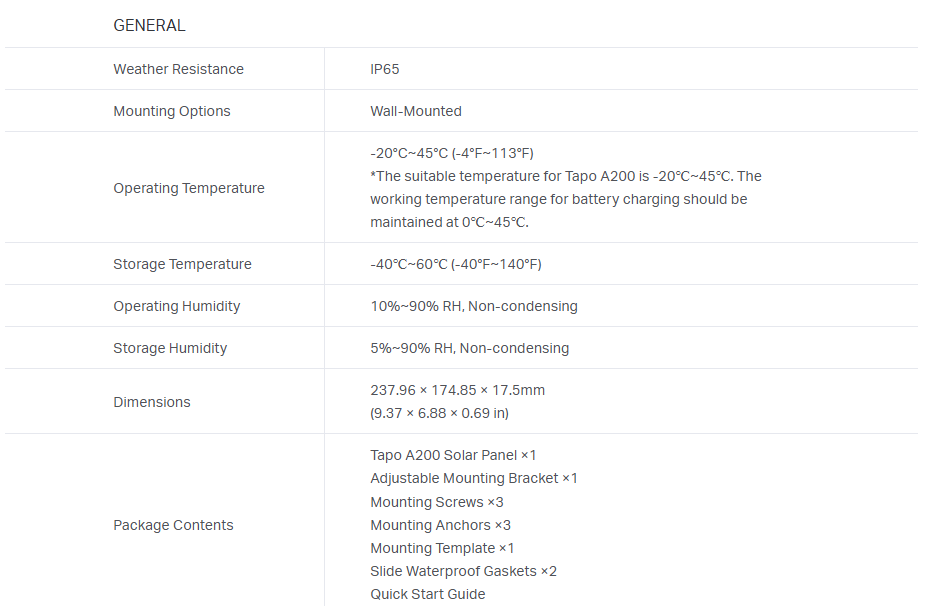Click the battery charging temperature note
The width and height of the screenshot is (931, 606).
(x=558, y=199)
